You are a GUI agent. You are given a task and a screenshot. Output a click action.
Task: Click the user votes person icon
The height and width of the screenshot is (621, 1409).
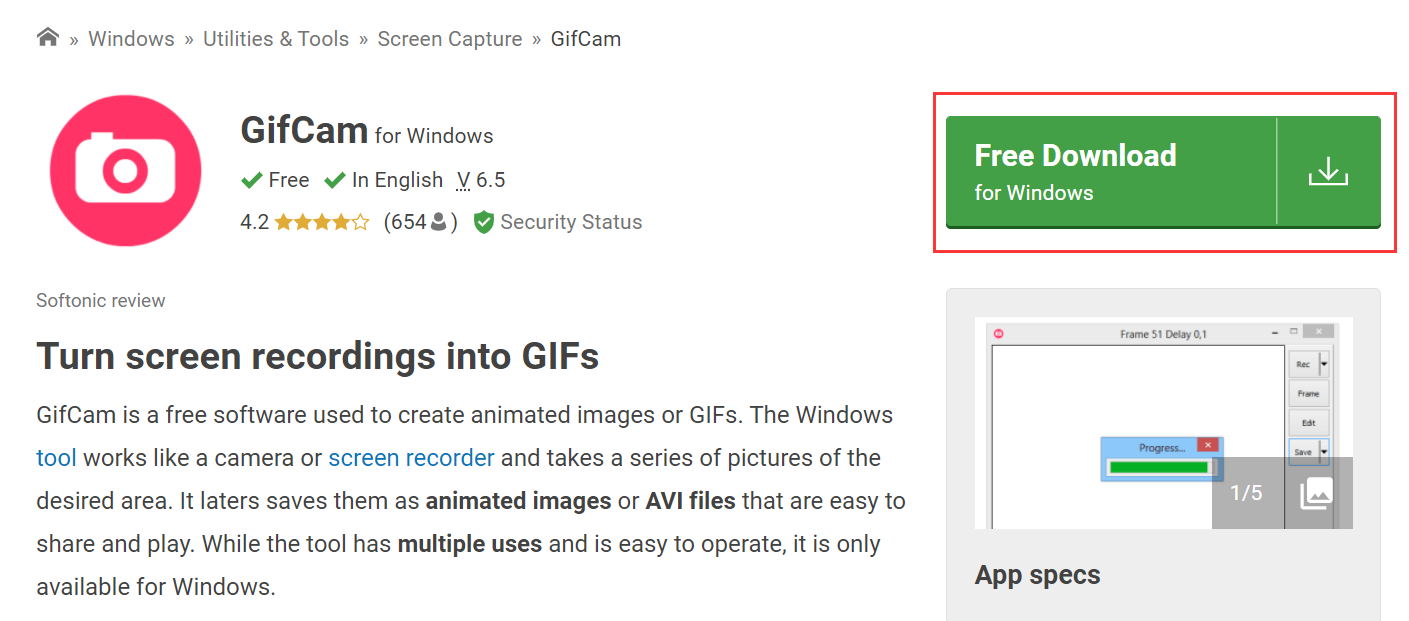coord(438,222)
